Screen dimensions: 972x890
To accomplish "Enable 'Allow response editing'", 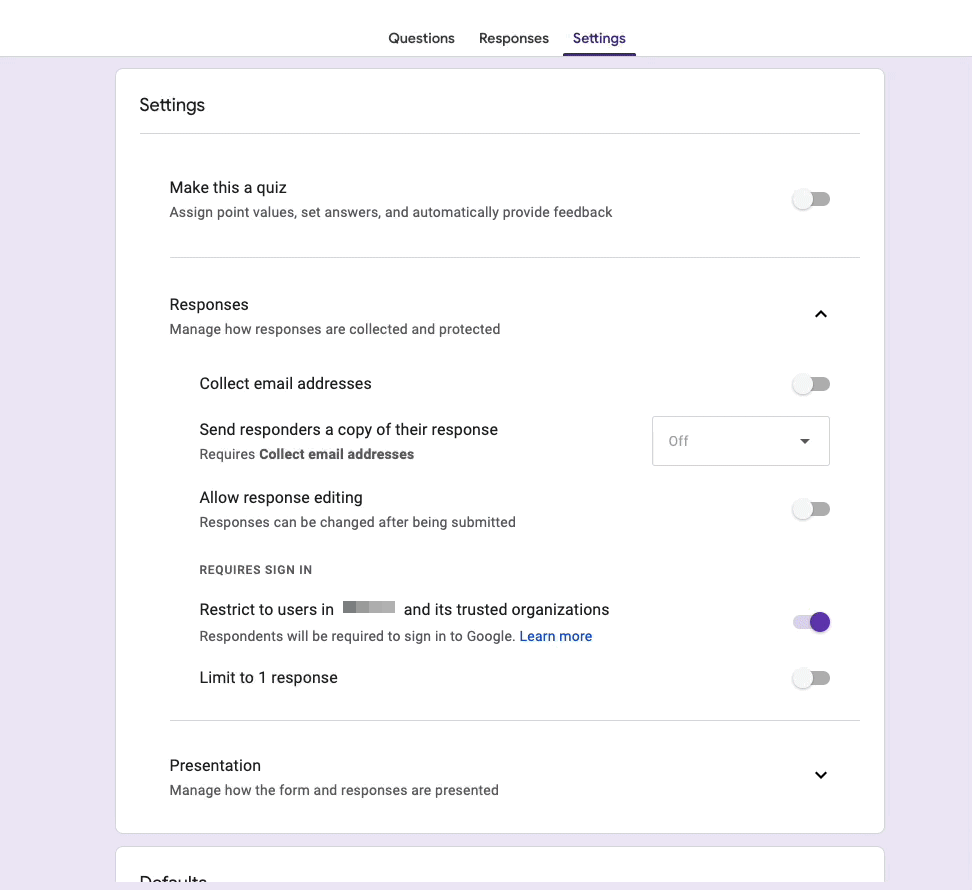I will [810, 509].
